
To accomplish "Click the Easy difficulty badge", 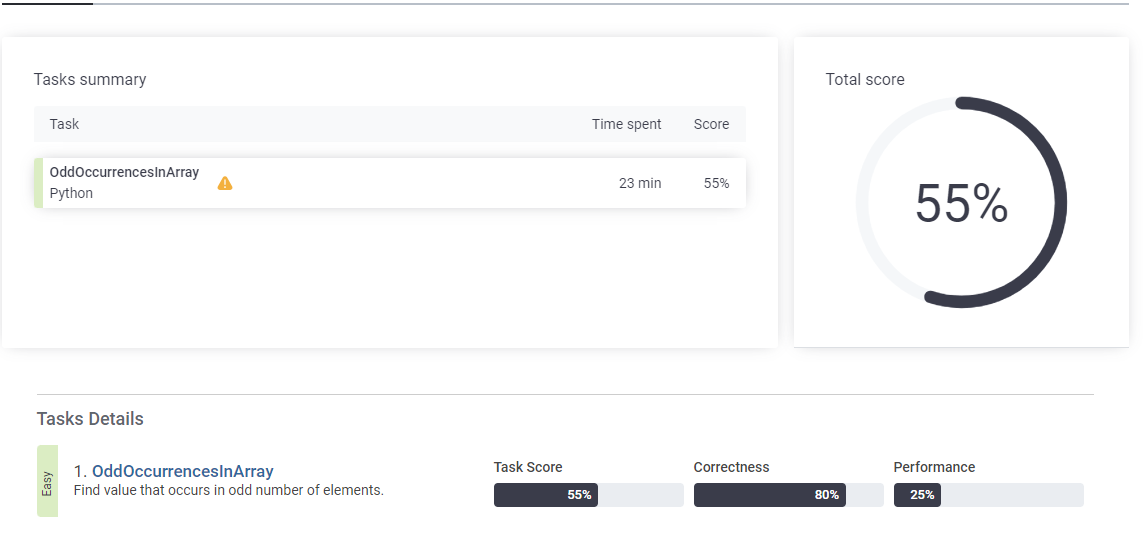I will coord(48,481).
